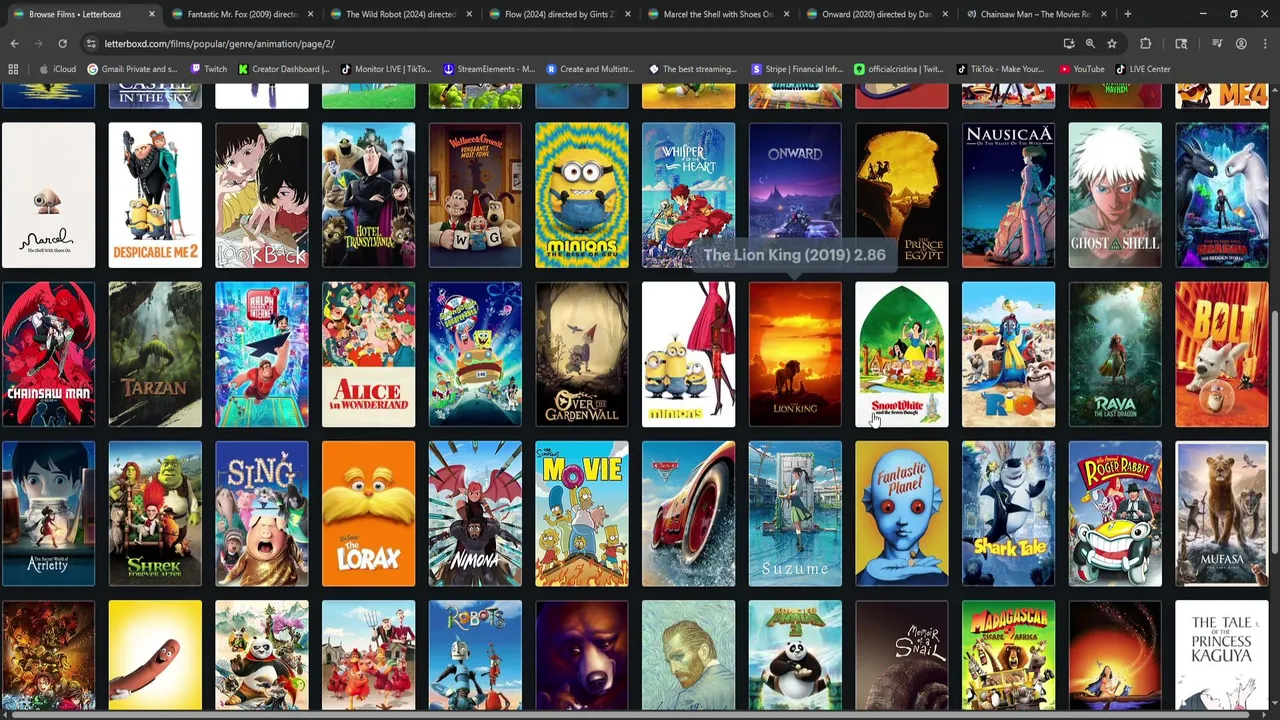Viewport: 1280px width, 720px height.
Task: Open the Chainsaw Man film poster
Action: coord(48,355)
